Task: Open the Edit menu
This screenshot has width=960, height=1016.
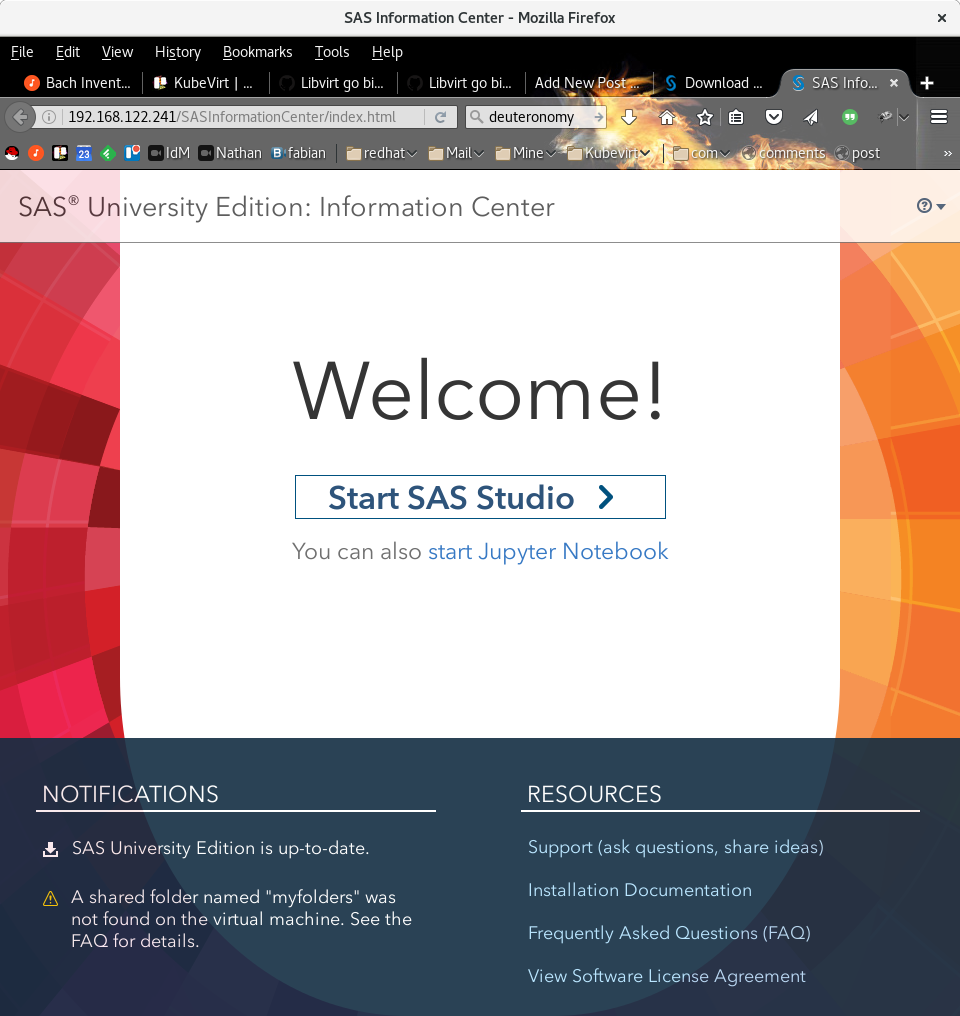Action: (67, 52)
